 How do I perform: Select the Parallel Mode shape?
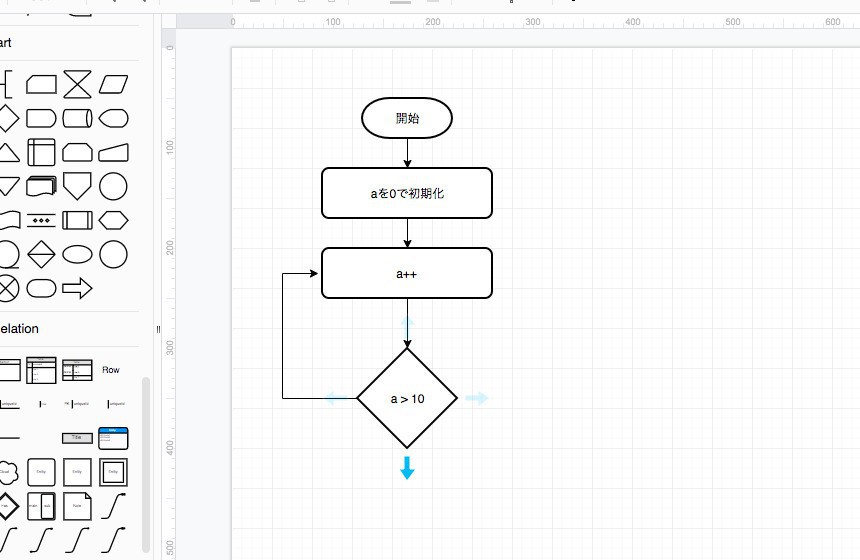[x=41, y=220]
